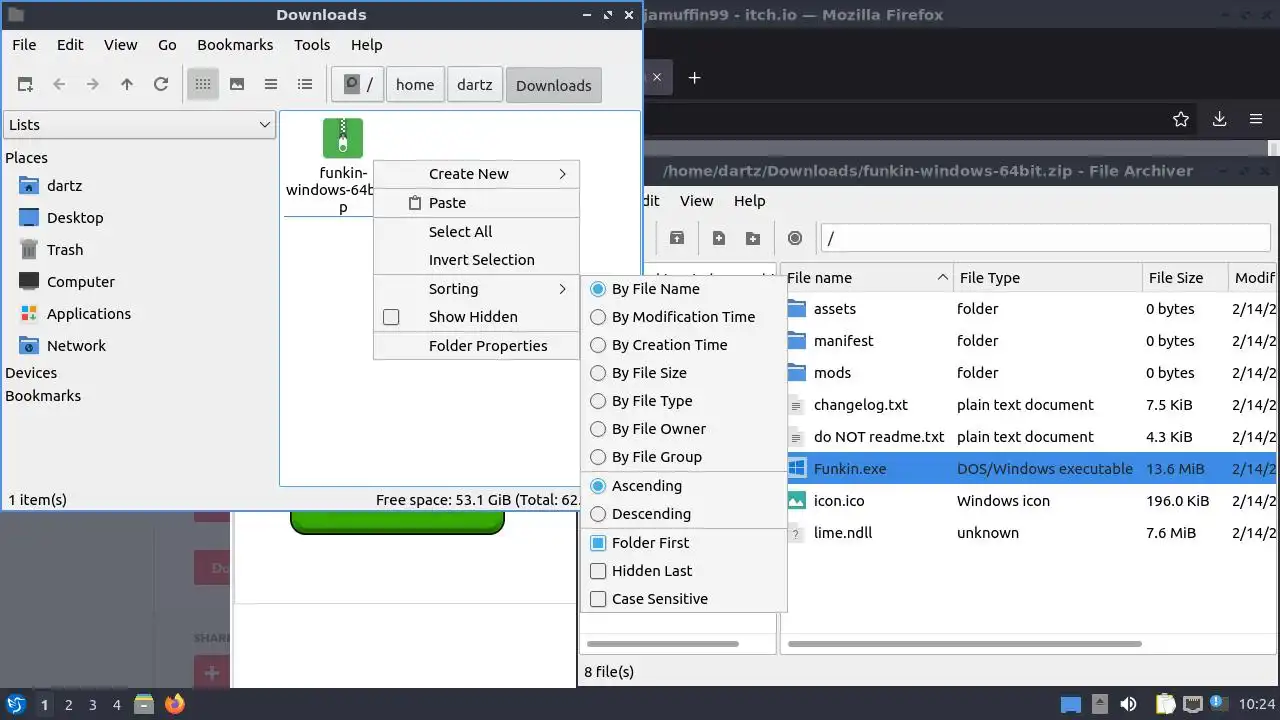Open the Tools menu in file manager
This screenshot has width=1280, height=720.
click(312, 45)
